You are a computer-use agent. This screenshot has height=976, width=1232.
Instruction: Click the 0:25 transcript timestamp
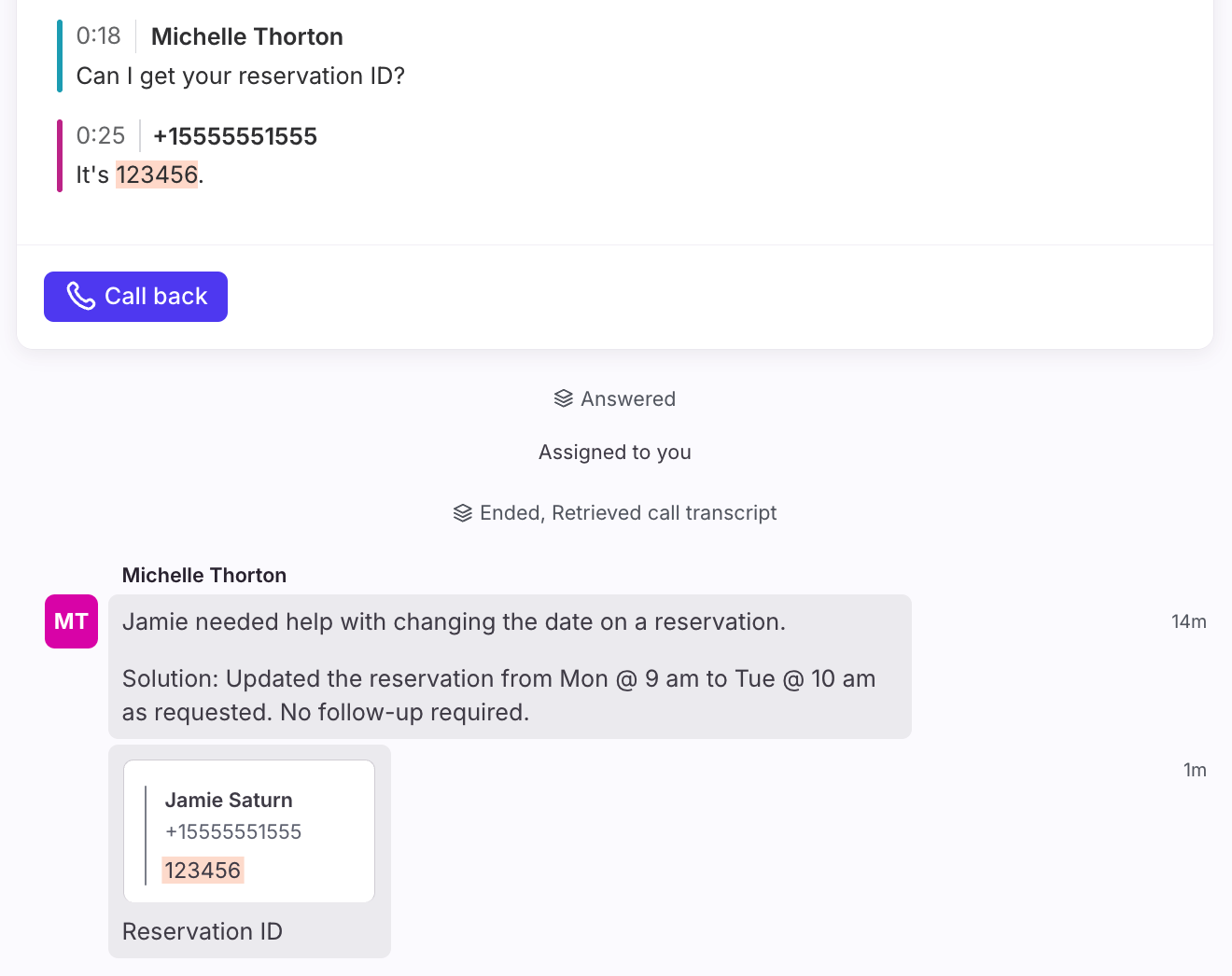tap(101, 135)
